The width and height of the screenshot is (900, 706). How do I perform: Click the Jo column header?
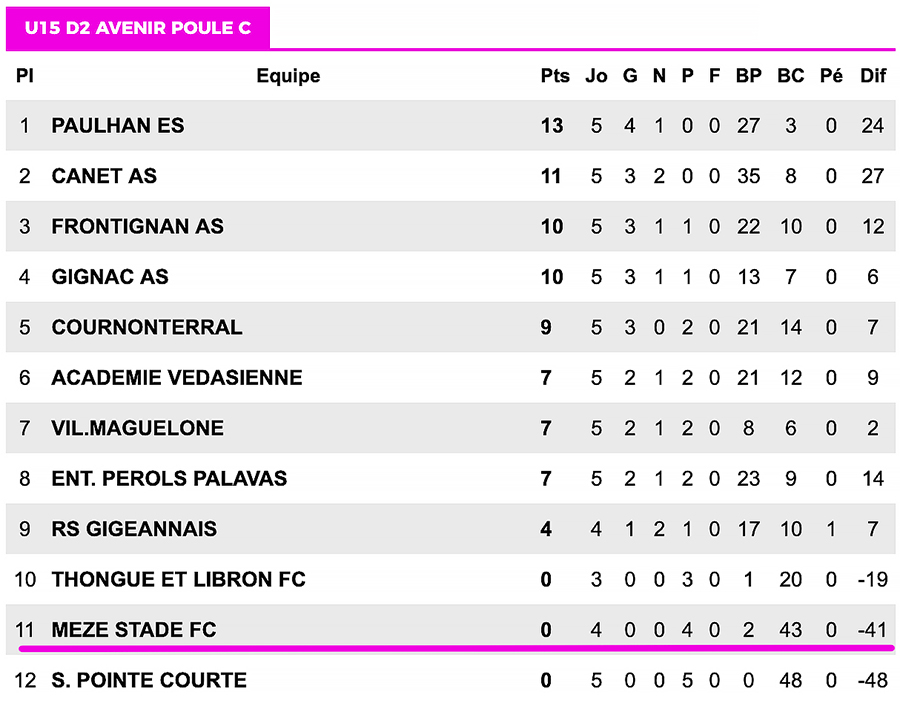[596, 76]
